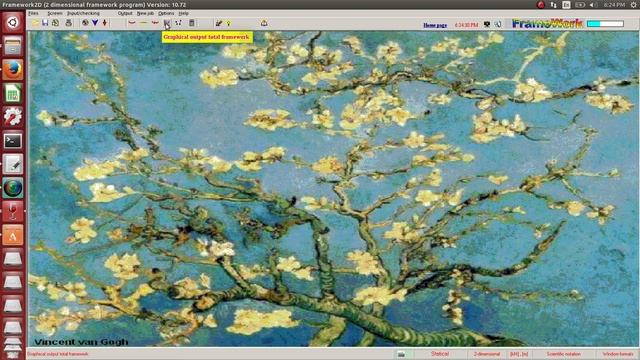Viewport: 640px width, 360px height.
Task: Click the yellow light bulb icon
Action: pyautogui.click(x=229, y=24)
